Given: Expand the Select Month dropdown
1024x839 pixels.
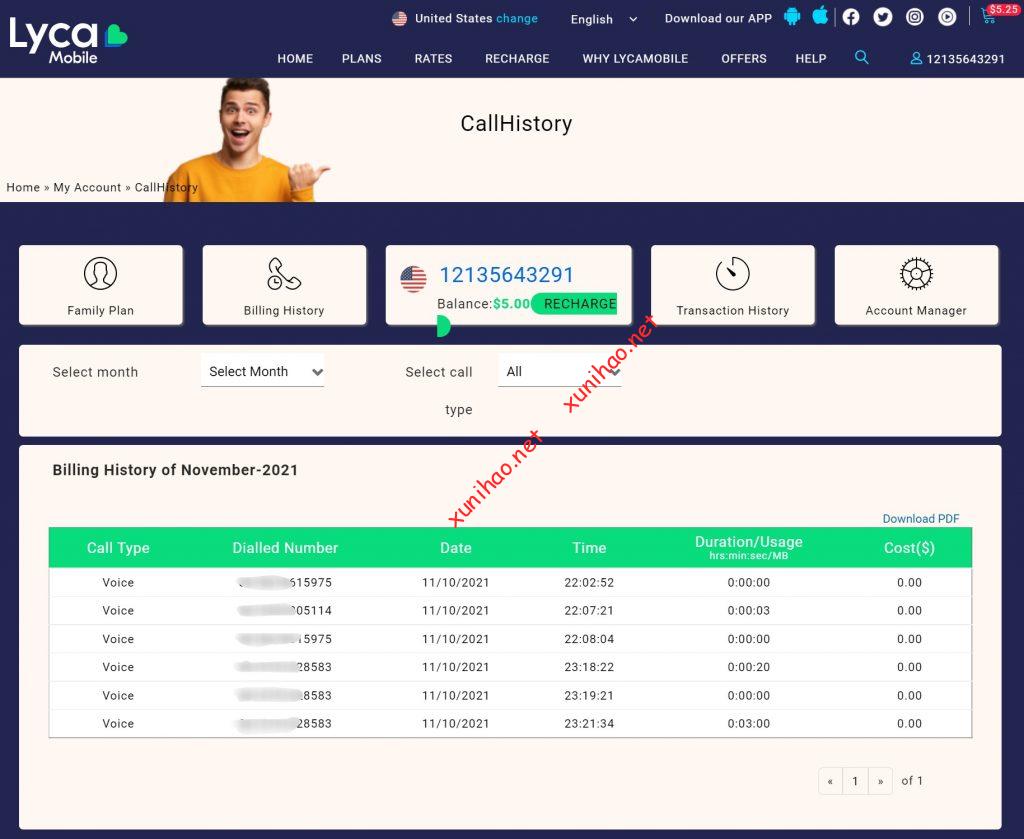Looking at the screenshot, I should [x=263, y=372].
